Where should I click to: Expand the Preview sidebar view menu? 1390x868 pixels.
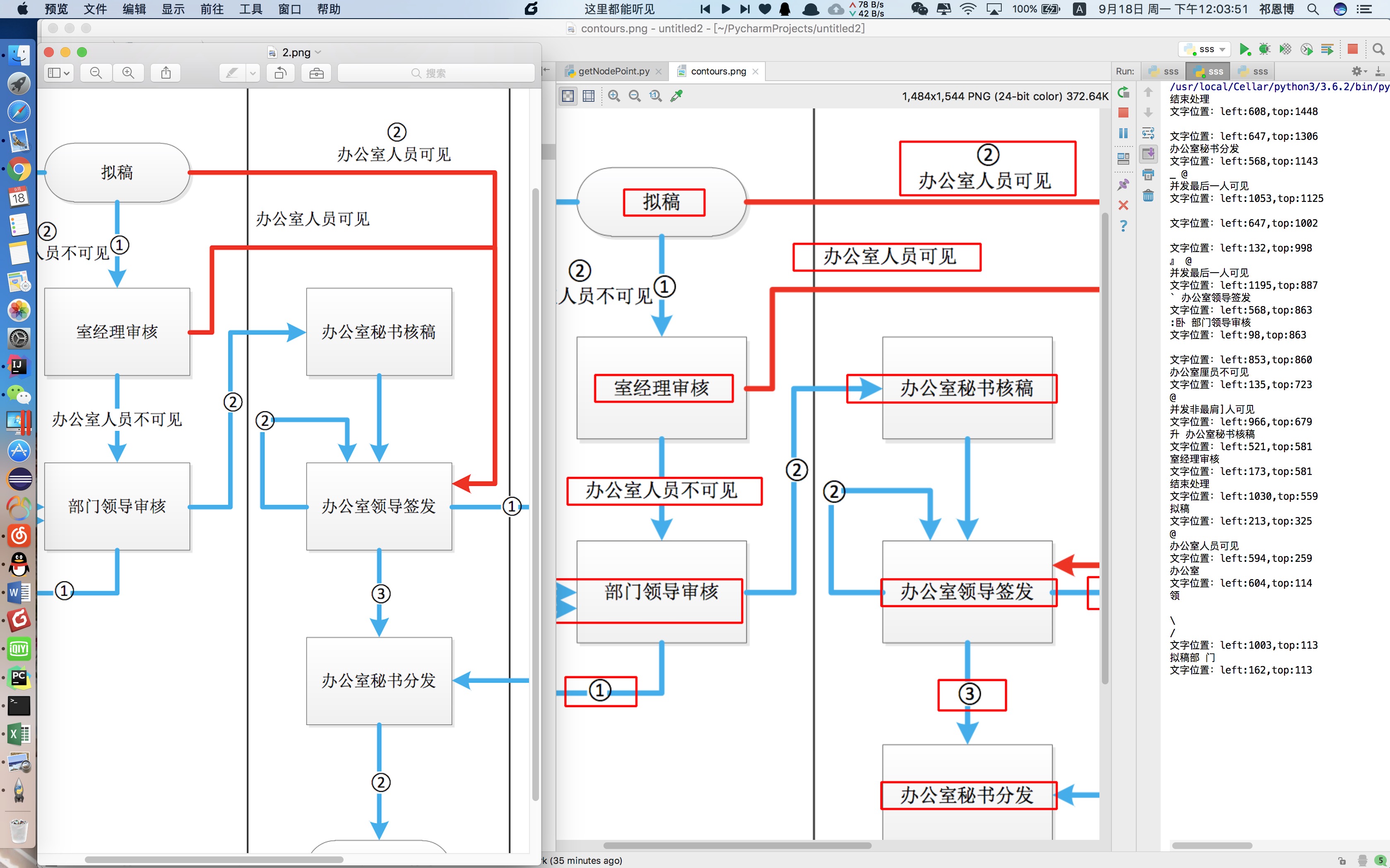(x=59, y=73)
